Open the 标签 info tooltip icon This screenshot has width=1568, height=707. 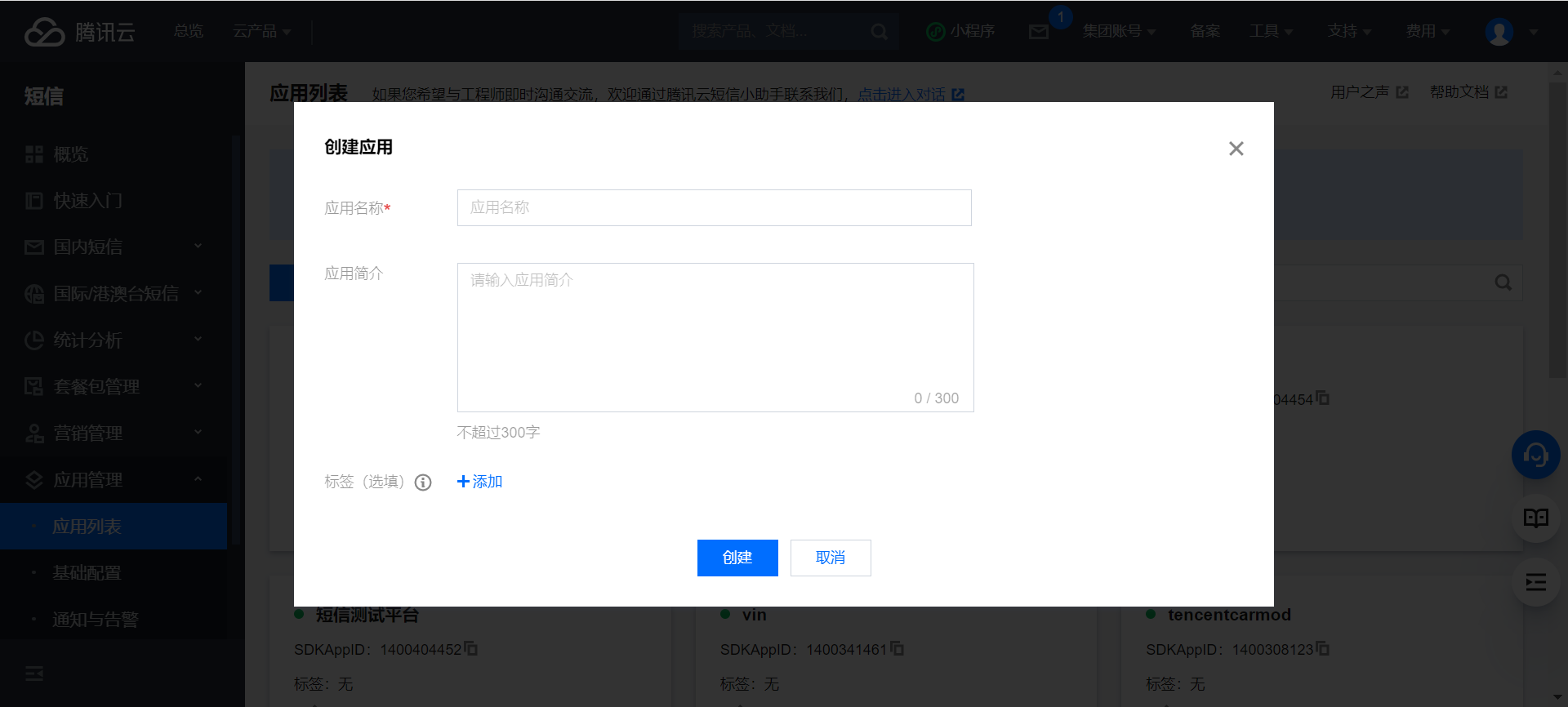[x=423, y=482]
